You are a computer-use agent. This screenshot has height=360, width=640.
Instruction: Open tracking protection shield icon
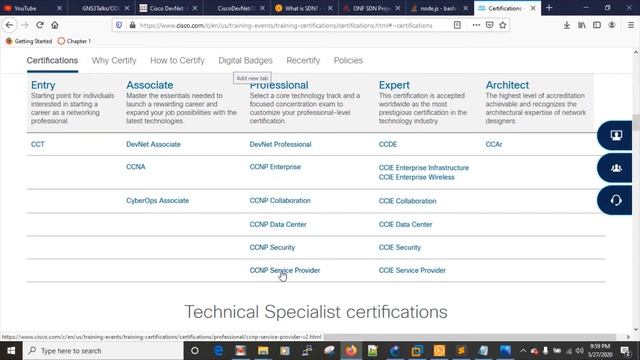pos(119,25)
